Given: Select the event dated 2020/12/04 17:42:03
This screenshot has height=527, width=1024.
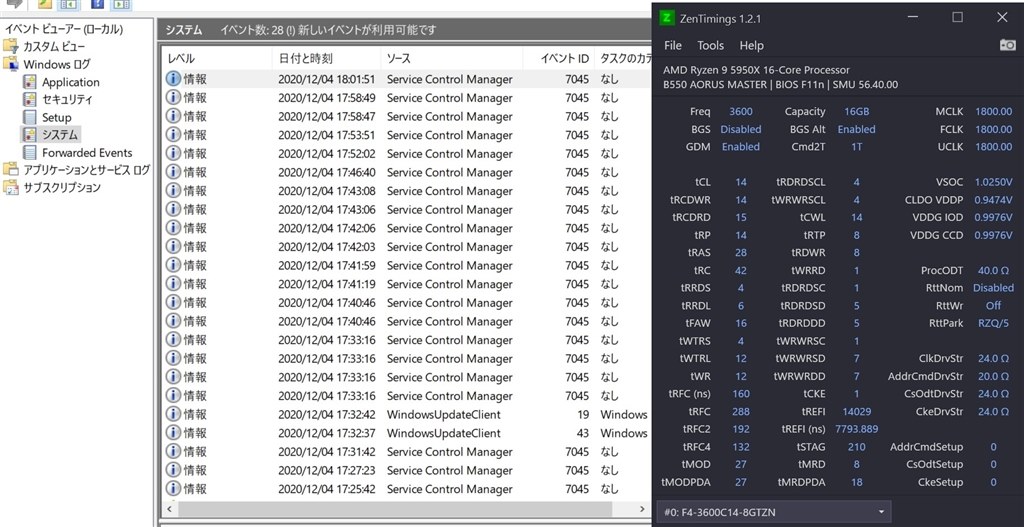Looking at the screenshot, I should tap(406, 247).
